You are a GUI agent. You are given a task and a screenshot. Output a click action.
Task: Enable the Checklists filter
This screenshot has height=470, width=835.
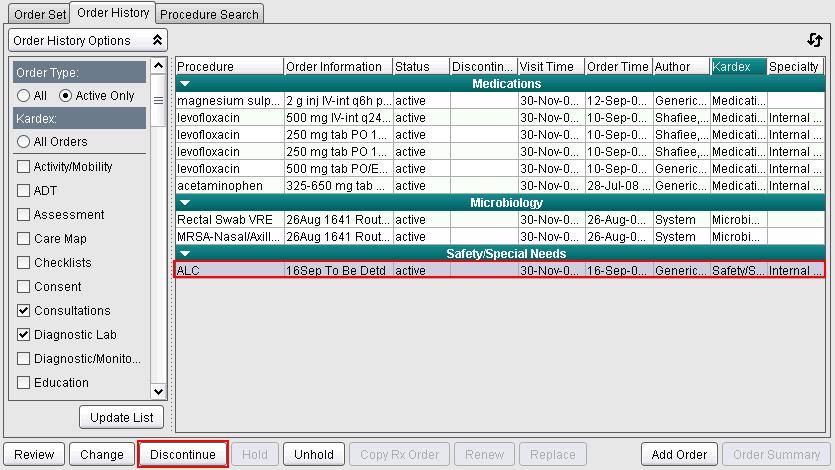tap(23, 262)
